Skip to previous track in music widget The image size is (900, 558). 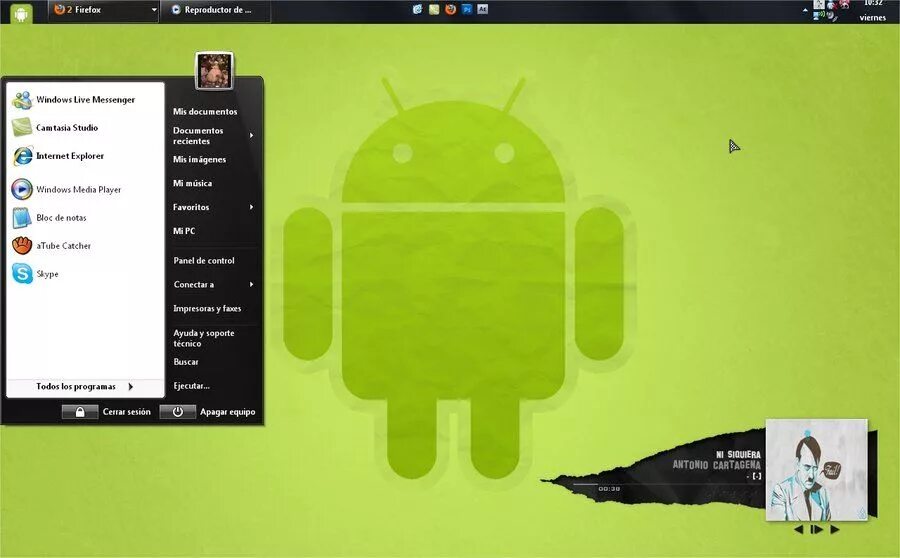click(798, 530)
